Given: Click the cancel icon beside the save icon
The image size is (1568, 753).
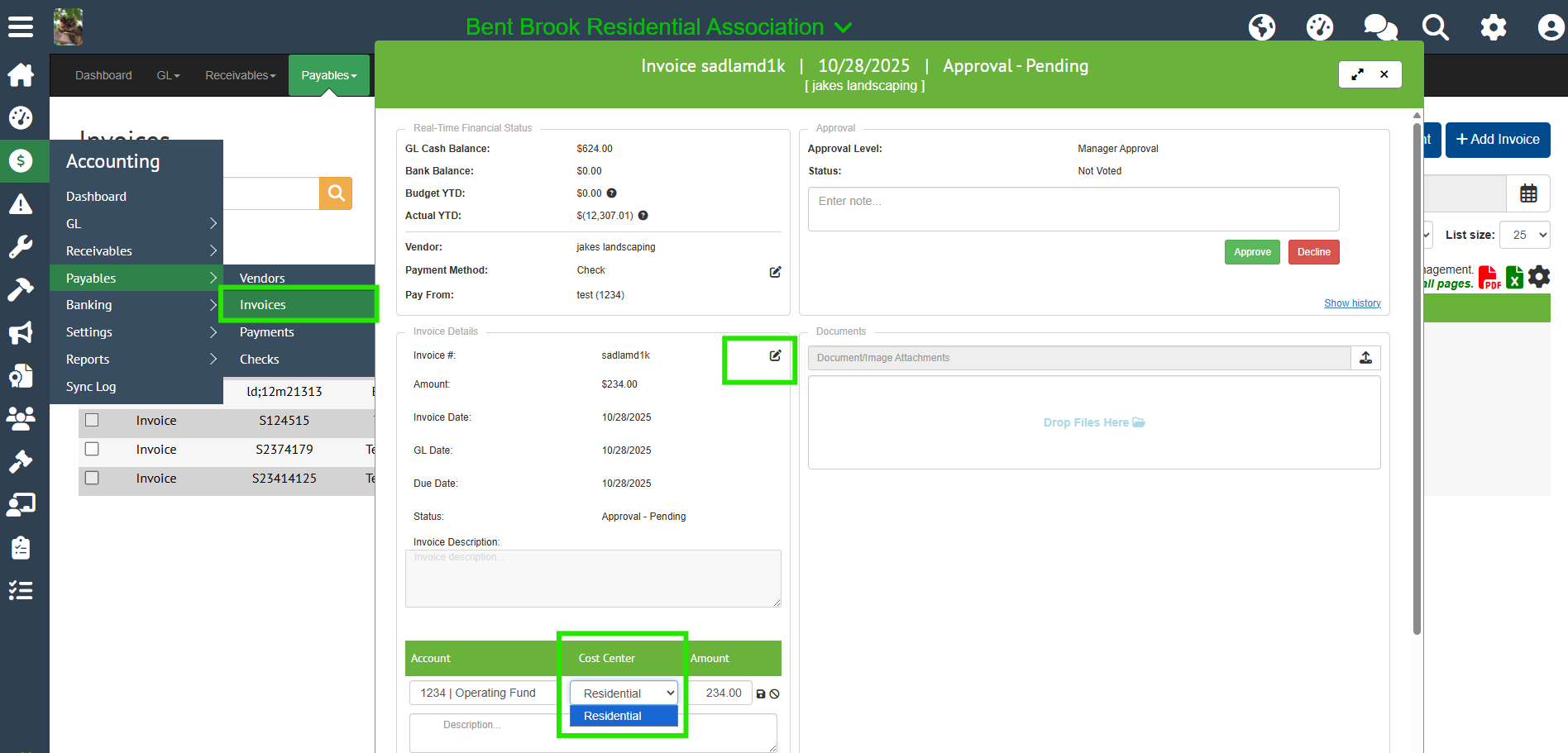Looking at the screenshot, I should pyautogui.click(x=775, y=694).
